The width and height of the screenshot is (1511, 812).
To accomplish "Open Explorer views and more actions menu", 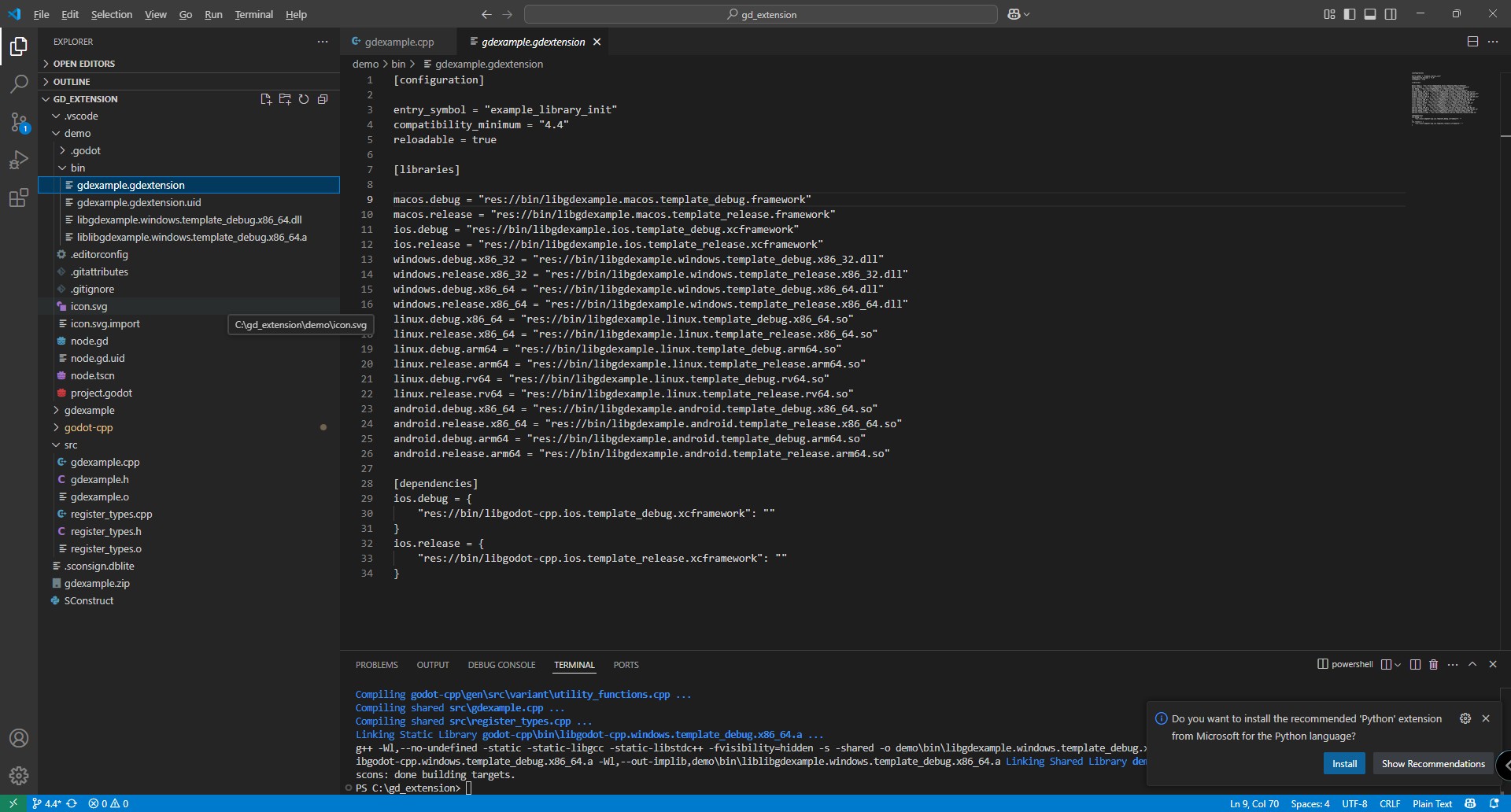I will tap(323, 42).
